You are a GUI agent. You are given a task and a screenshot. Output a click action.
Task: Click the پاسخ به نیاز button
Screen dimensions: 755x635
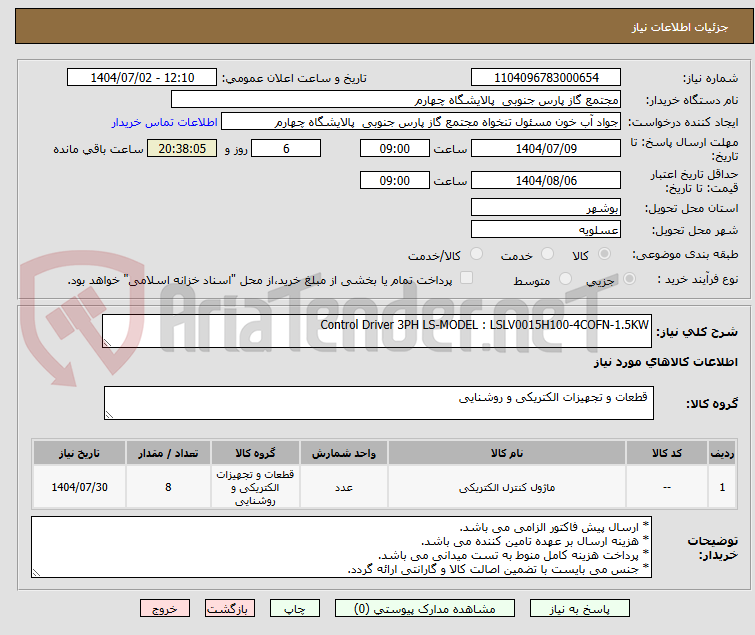[579, 609]
